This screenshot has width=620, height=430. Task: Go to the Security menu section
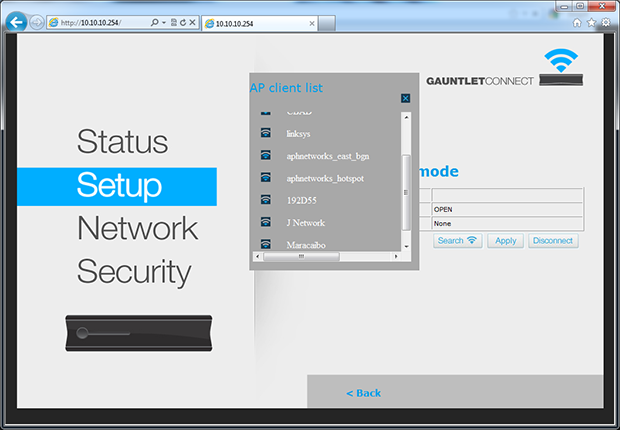click(x=134, y=271)
